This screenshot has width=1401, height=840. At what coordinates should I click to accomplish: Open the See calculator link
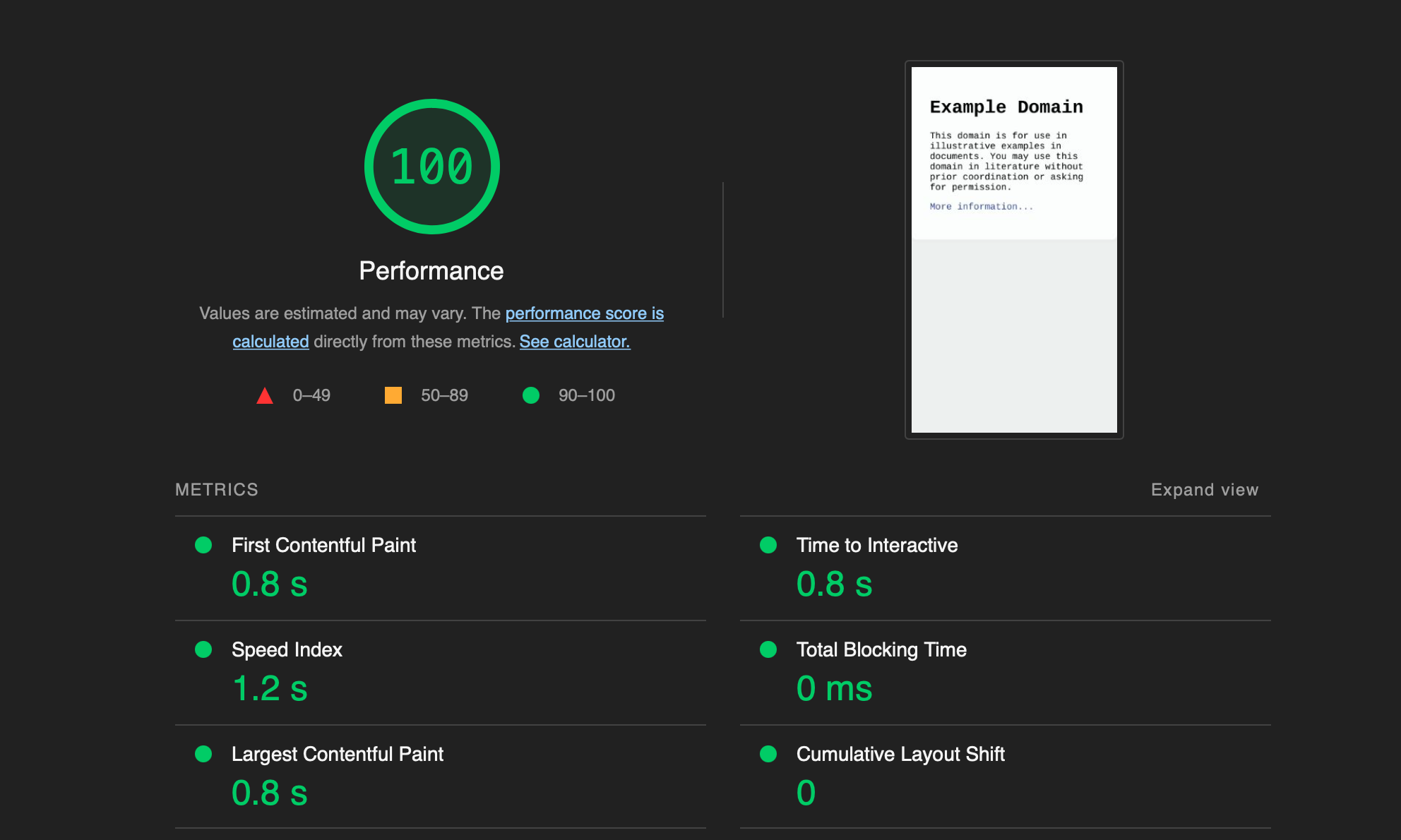point(574,342)
